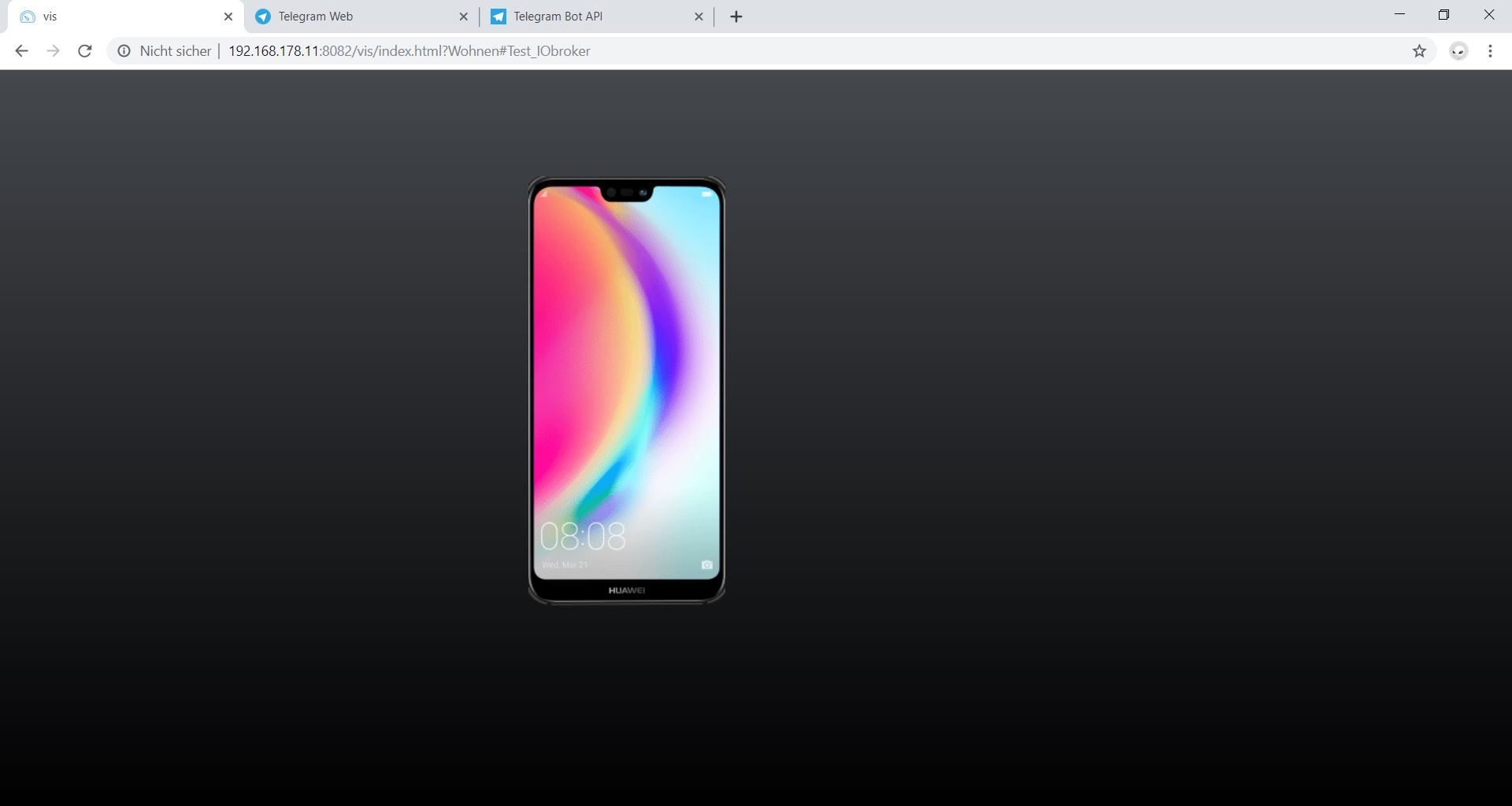Go forward to the next page
The height and width of the screenshot is (806, 1512).
pos(53,51)
